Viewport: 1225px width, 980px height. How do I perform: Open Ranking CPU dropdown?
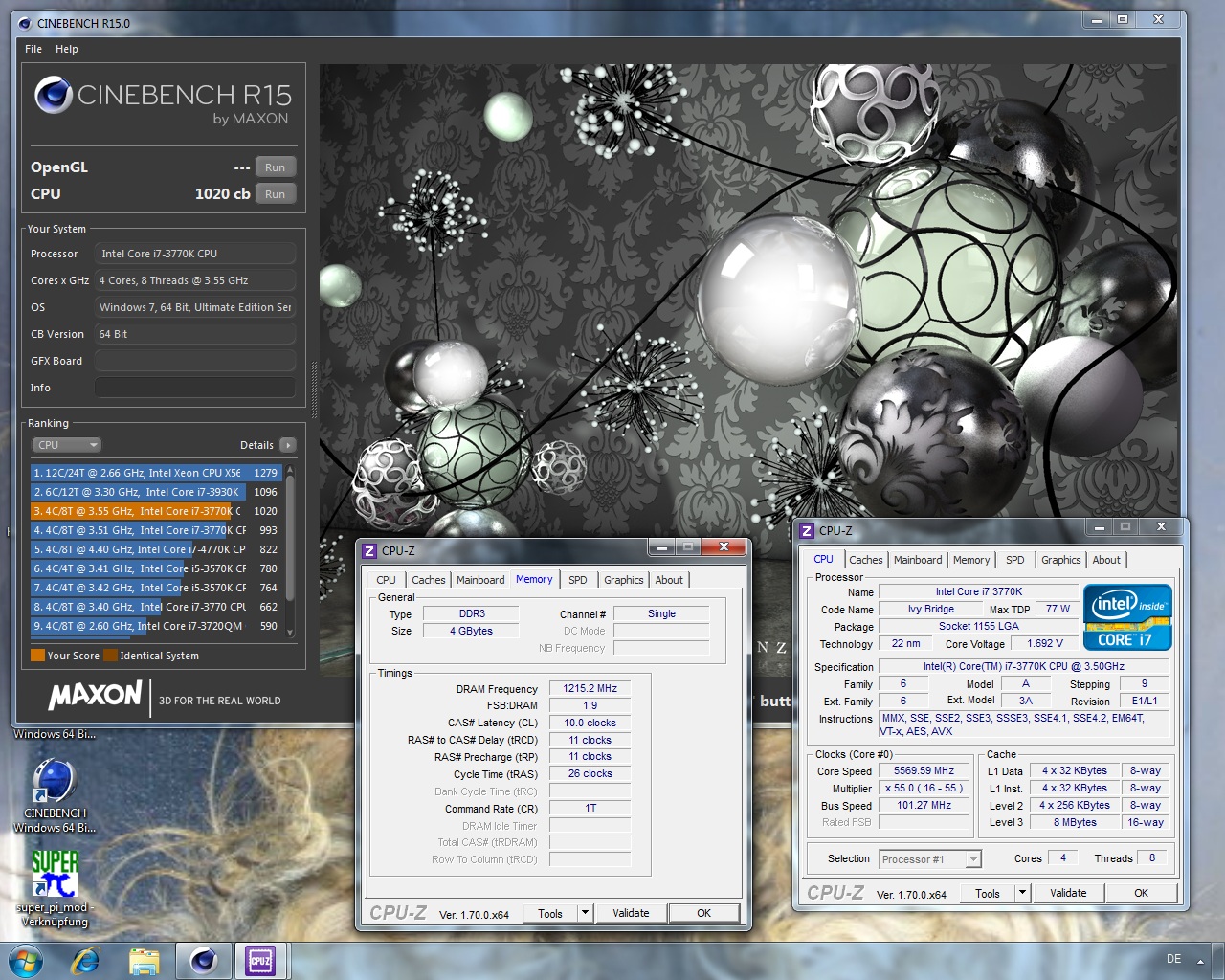66,445
